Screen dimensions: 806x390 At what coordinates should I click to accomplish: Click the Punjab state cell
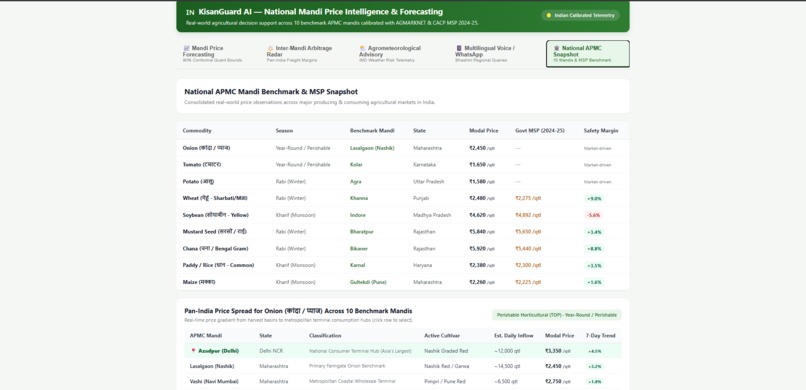420,198
